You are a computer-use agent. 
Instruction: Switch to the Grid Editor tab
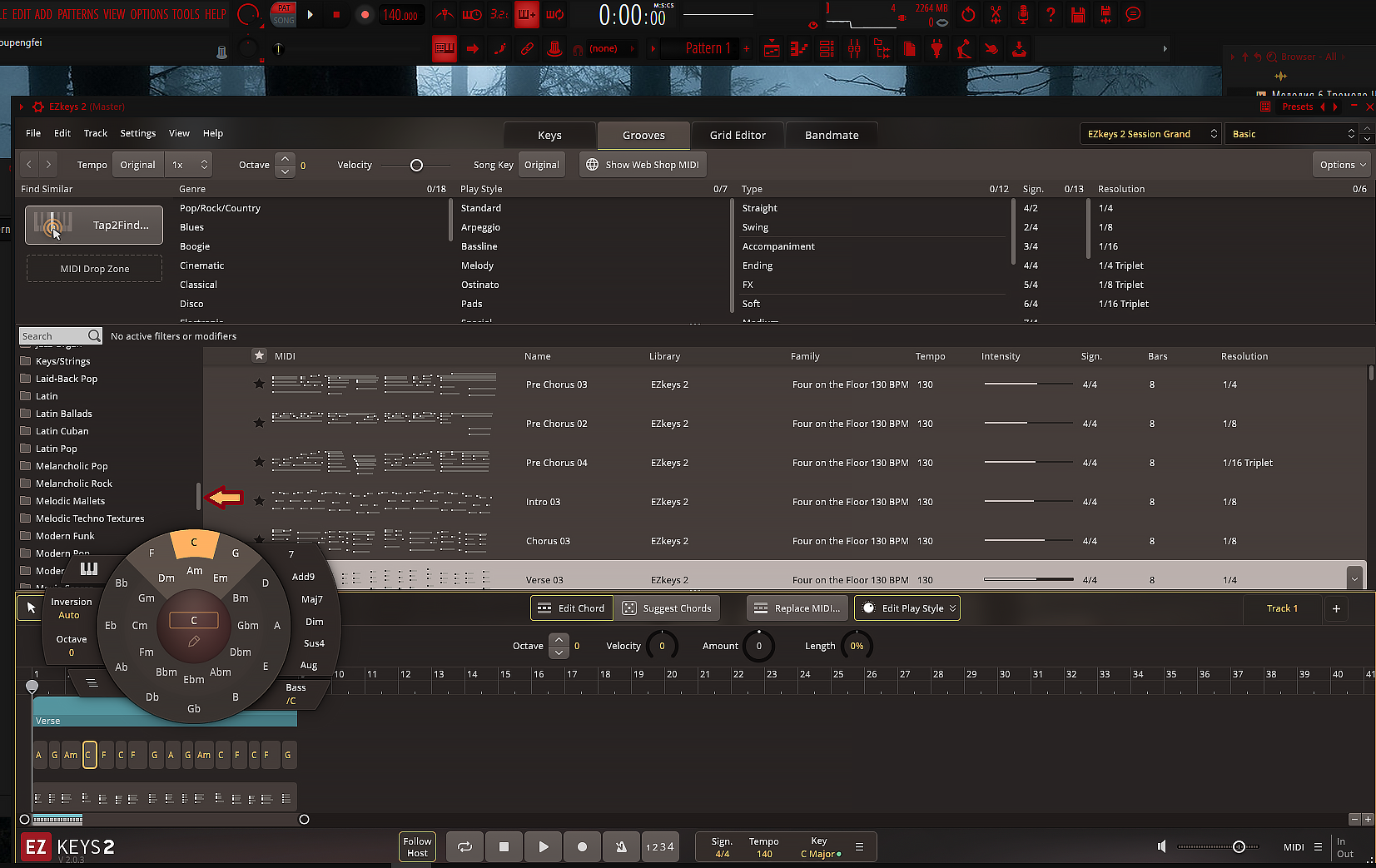tap(738, 135)
